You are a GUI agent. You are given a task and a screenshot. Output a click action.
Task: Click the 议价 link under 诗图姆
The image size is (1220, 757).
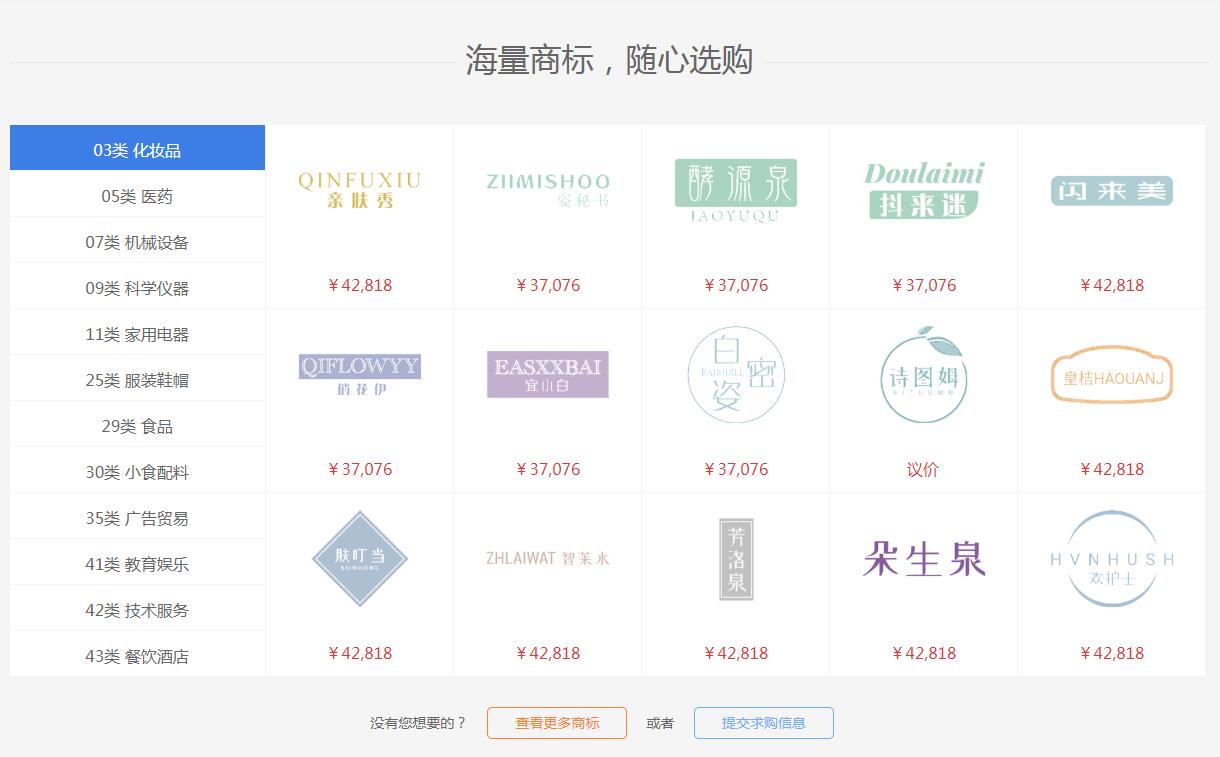(923, 469)
